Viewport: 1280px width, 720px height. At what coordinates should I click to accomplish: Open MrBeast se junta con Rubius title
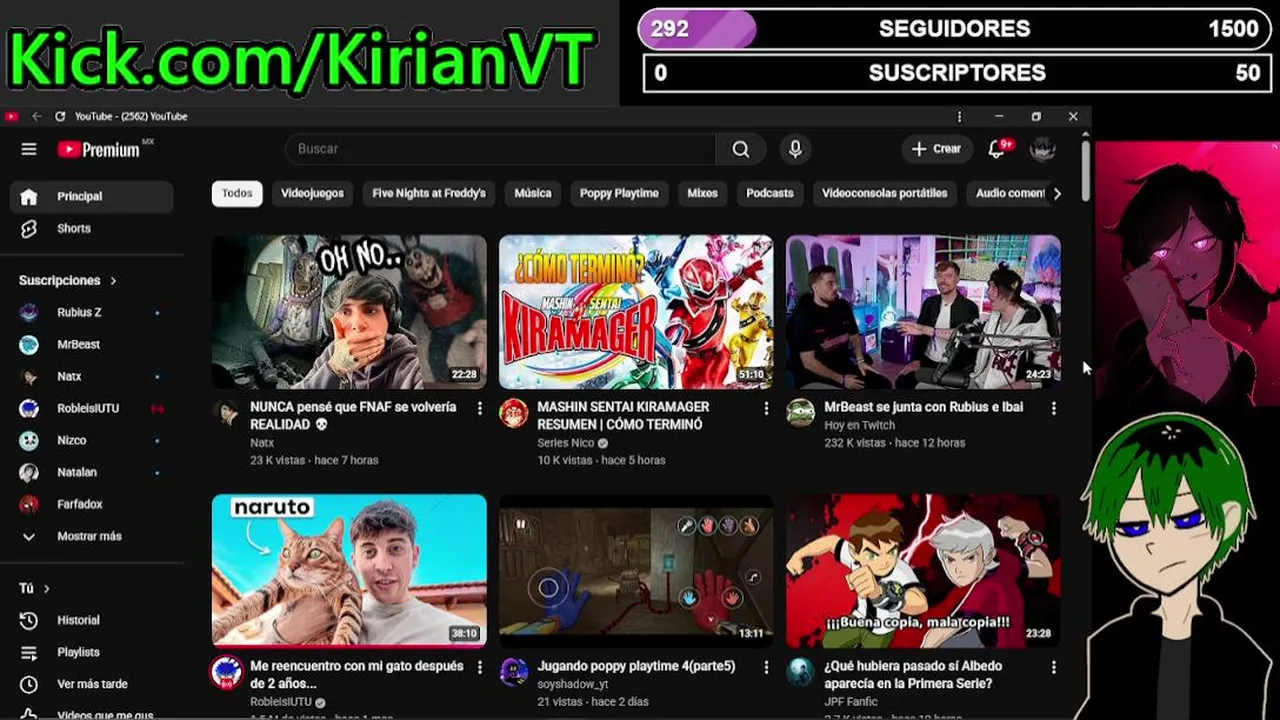tap(923, 407)
